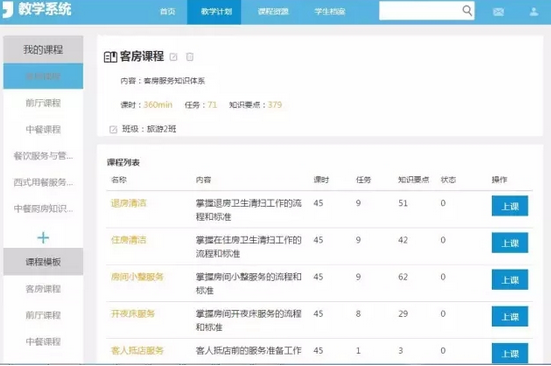Viewport: 551px width, 366px height.
Task: Click the knowledge points value 379
Action: point(275,105)
